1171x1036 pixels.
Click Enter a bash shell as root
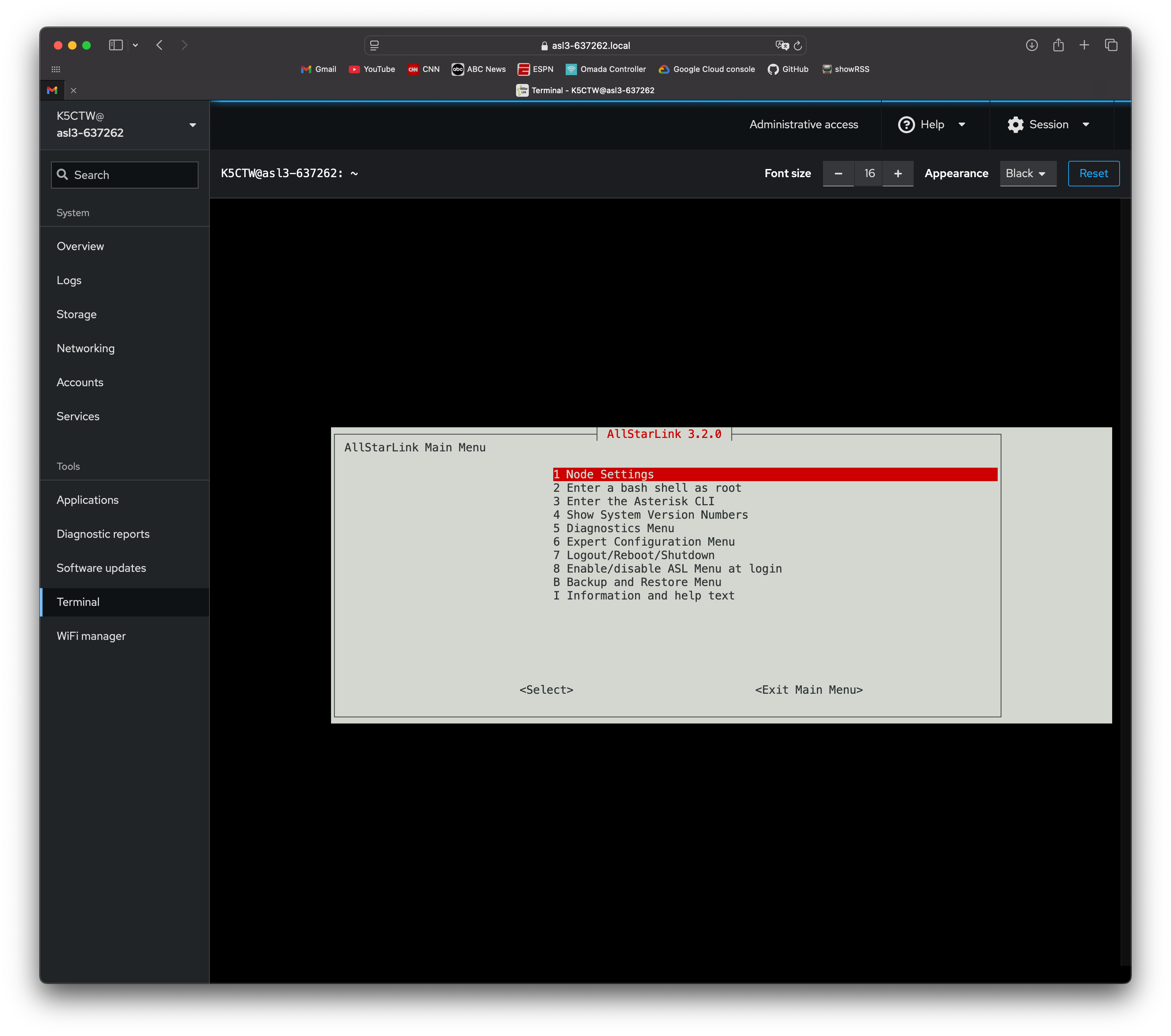(654, 487)
